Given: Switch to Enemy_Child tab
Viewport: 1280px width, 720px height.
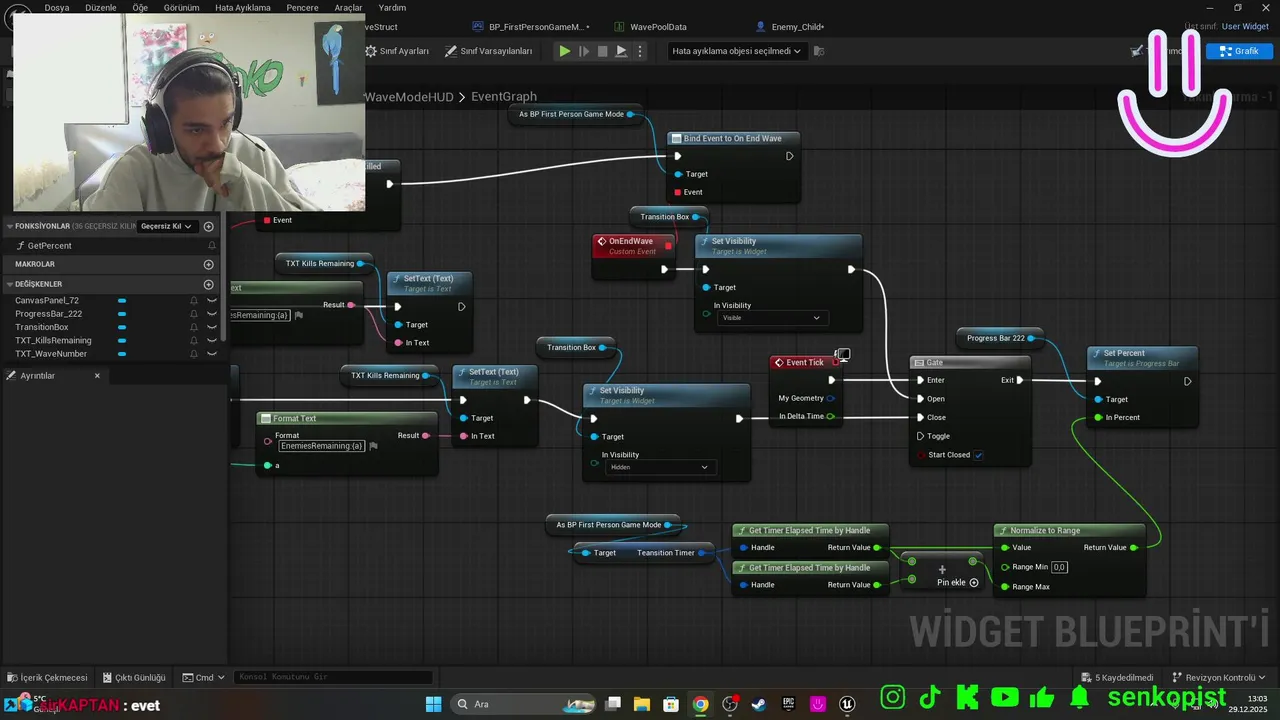Looking at the screenshot, I should click(x=791, y=27).
